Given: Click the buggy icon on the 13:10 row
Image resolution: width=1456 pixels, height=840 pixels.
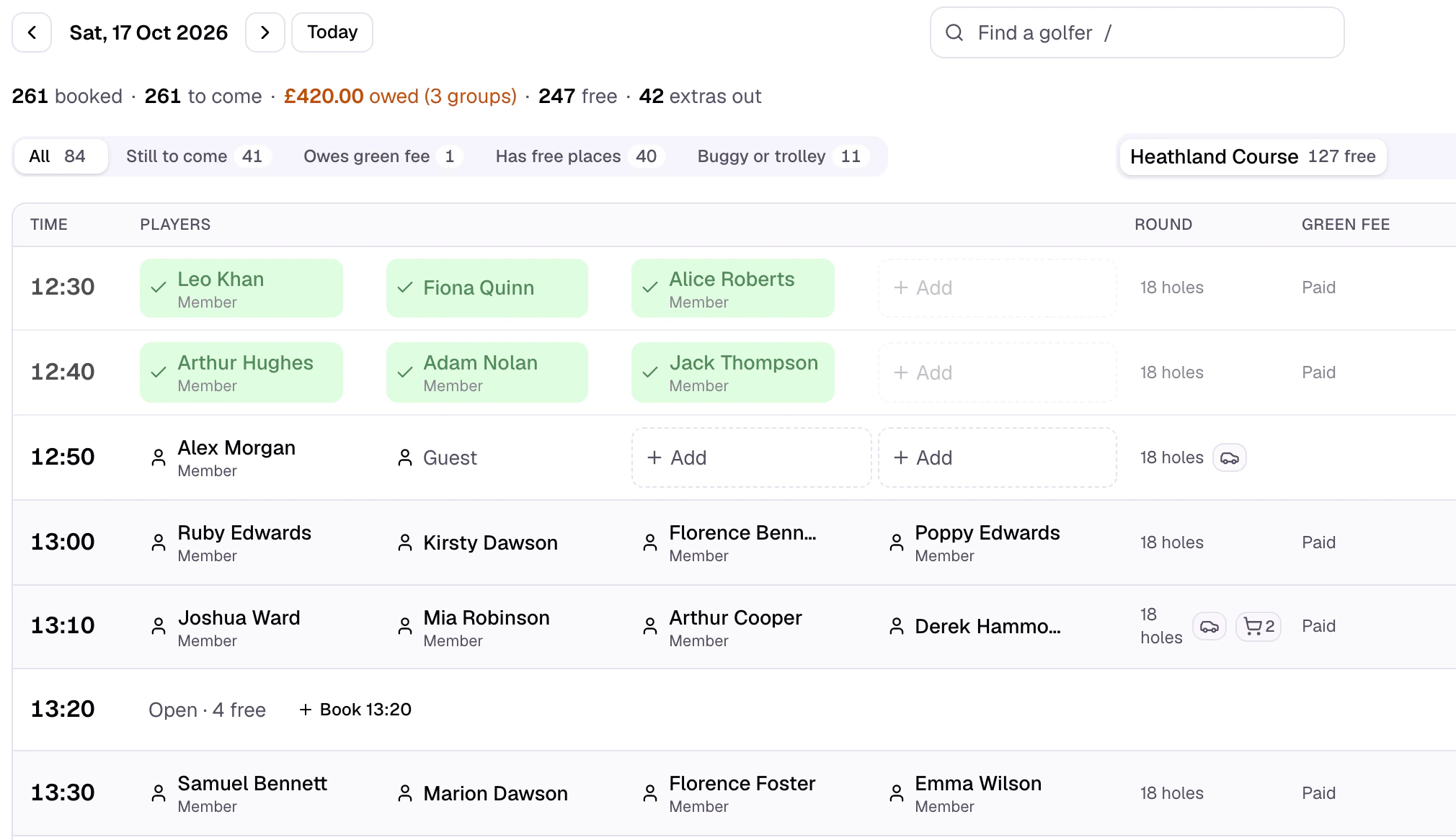Looking at the screenshot, I should pyautogui.click(x=1209, y=627).
